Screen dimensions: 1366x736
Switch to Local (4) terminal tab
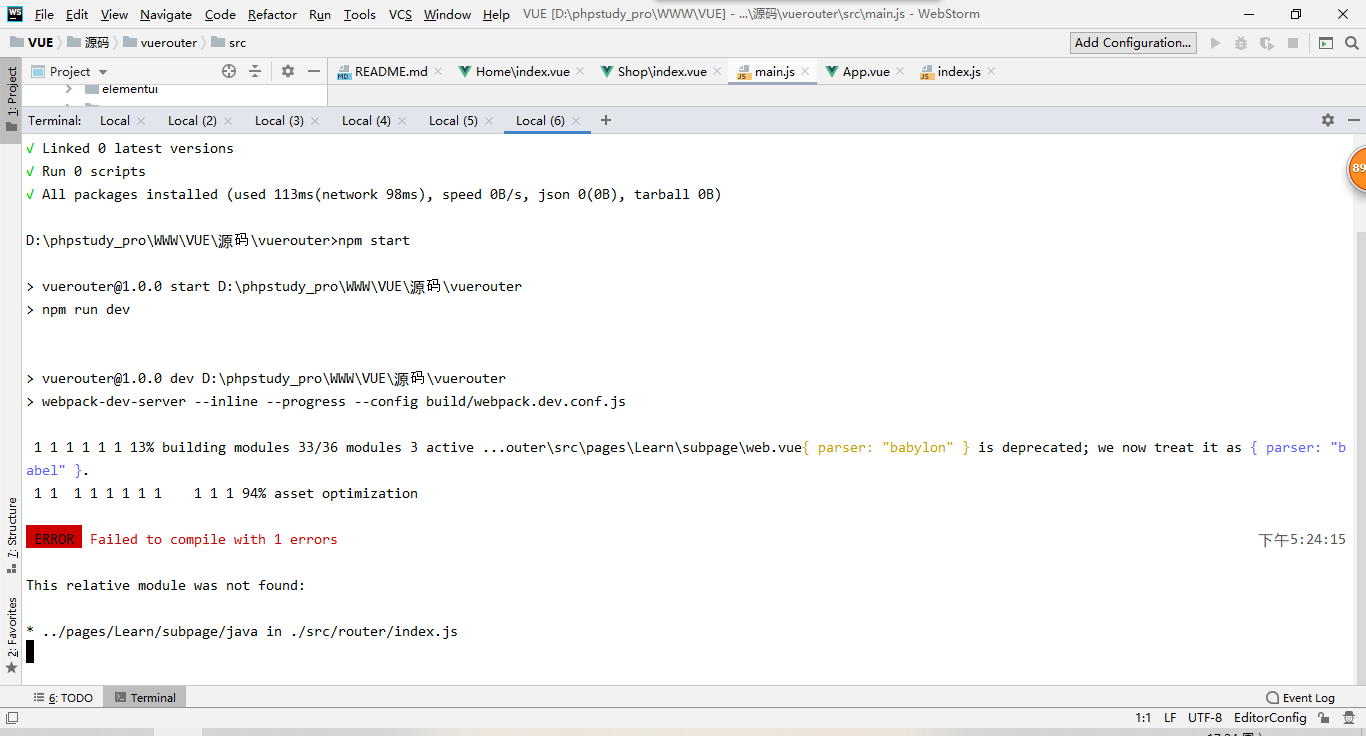(366, 121)
